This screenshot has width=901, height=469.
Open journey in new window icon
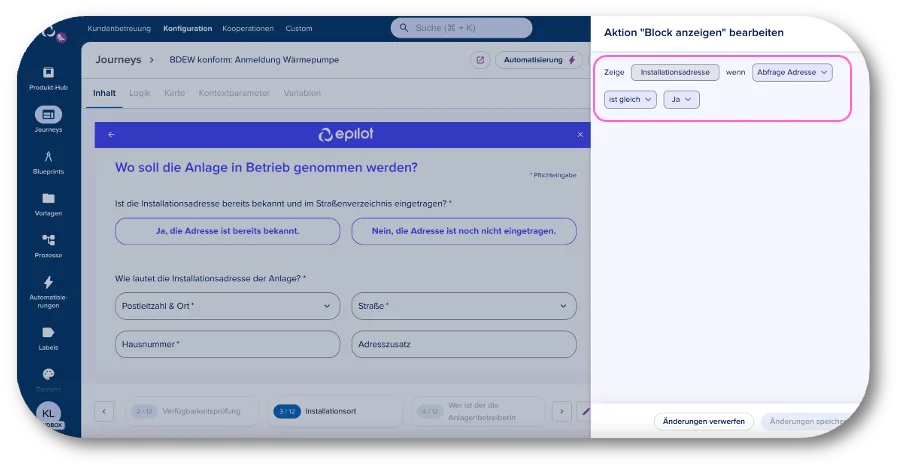coord(480,60)
